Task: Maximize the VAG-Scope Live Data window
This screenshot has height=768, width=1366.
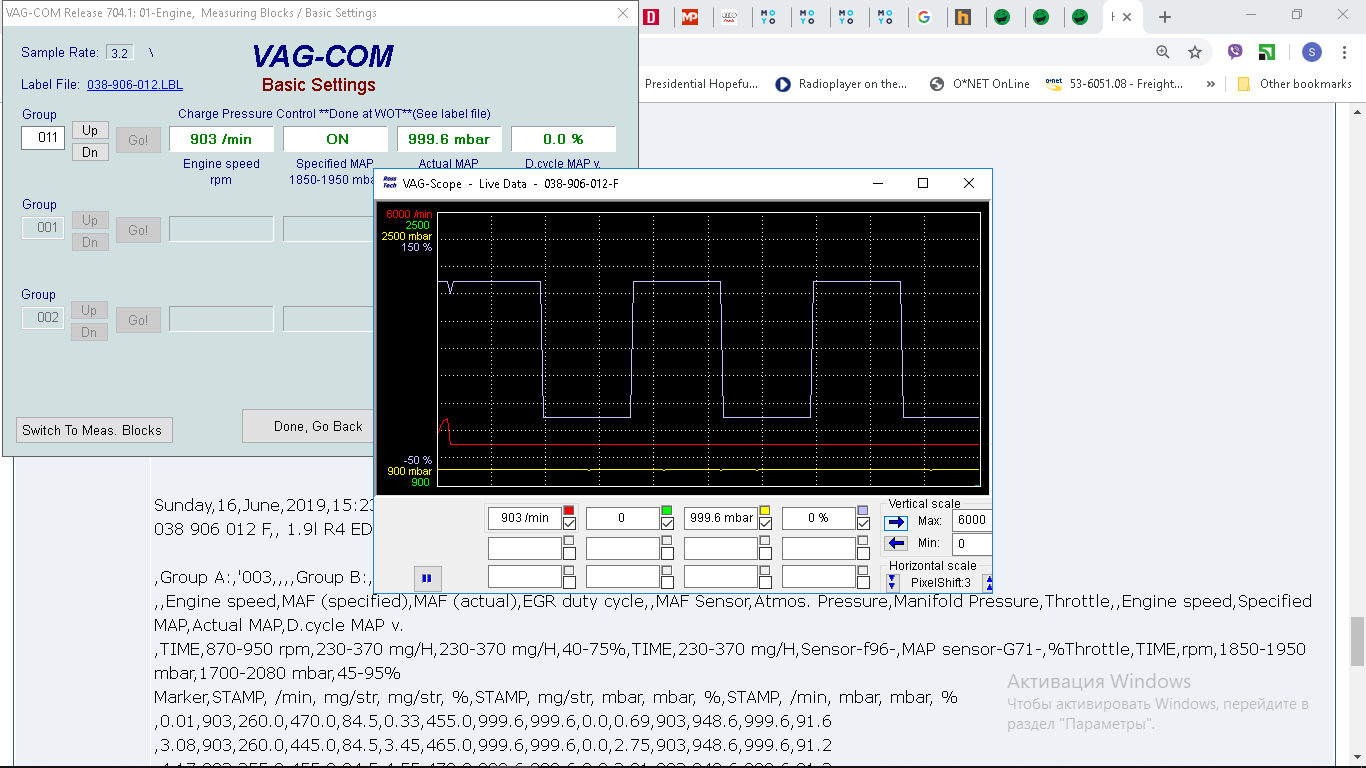Action: [923, 183]
